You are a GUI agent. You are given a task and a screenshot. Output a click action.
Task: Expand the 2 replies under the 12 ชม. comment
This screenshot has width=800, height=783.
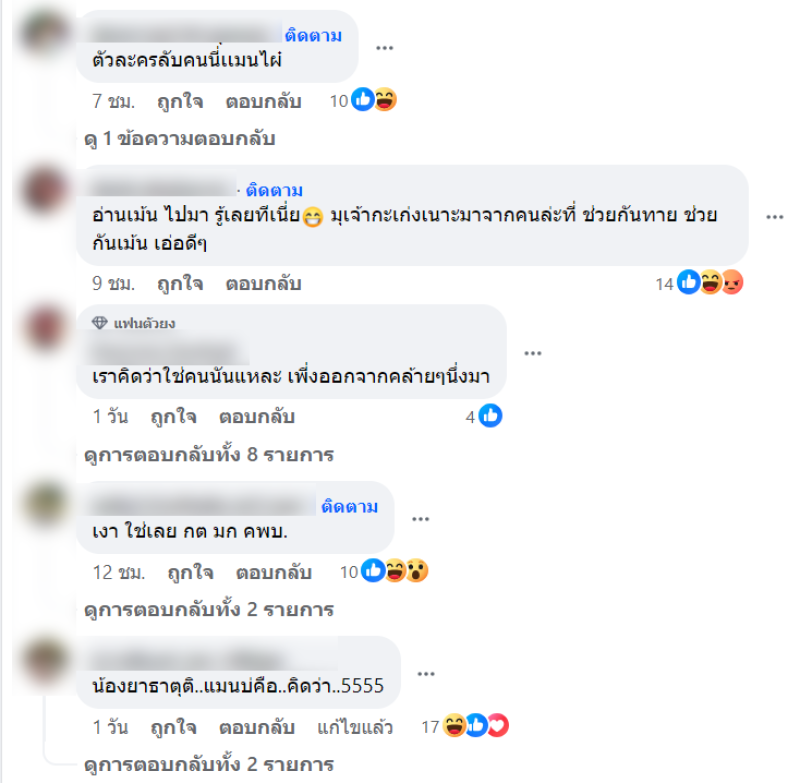(x=209, y=610)
